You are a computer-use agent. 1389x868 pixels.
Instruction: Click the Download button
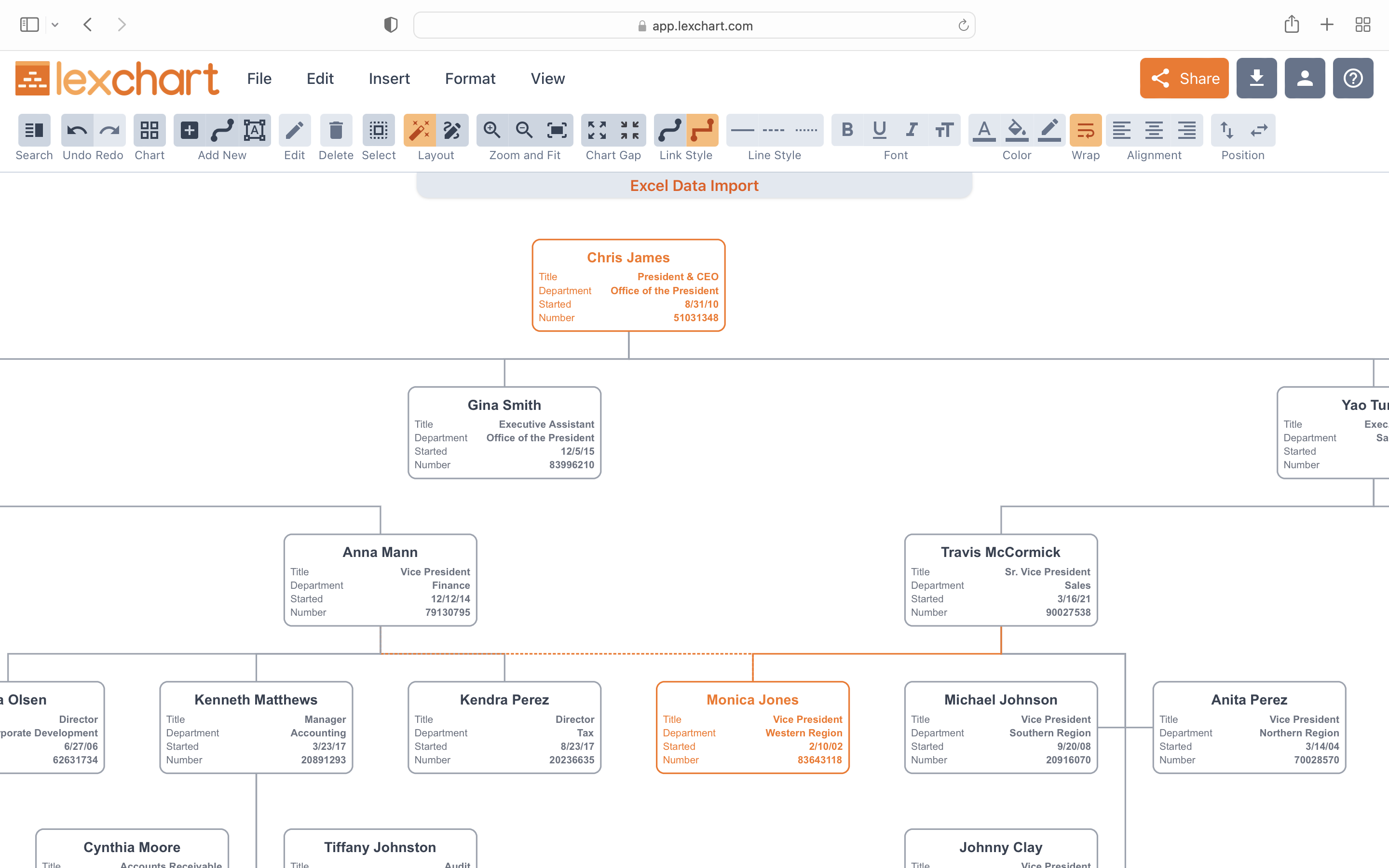1255,78
